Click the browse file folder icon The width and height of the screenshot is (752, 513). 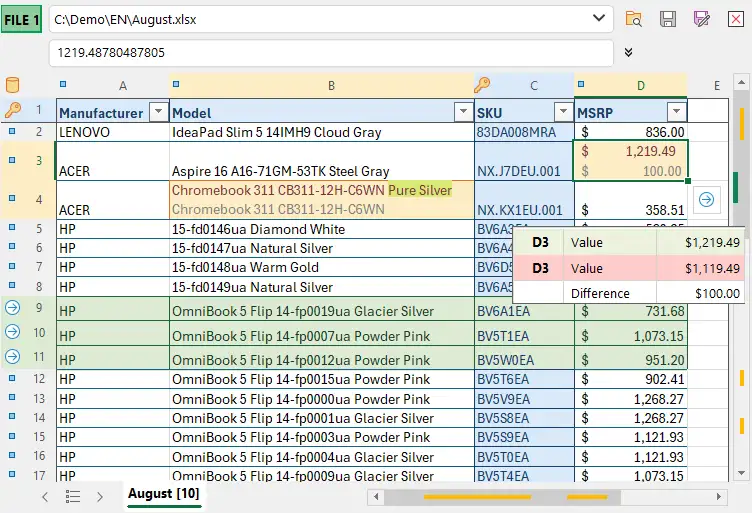point(634,19)
